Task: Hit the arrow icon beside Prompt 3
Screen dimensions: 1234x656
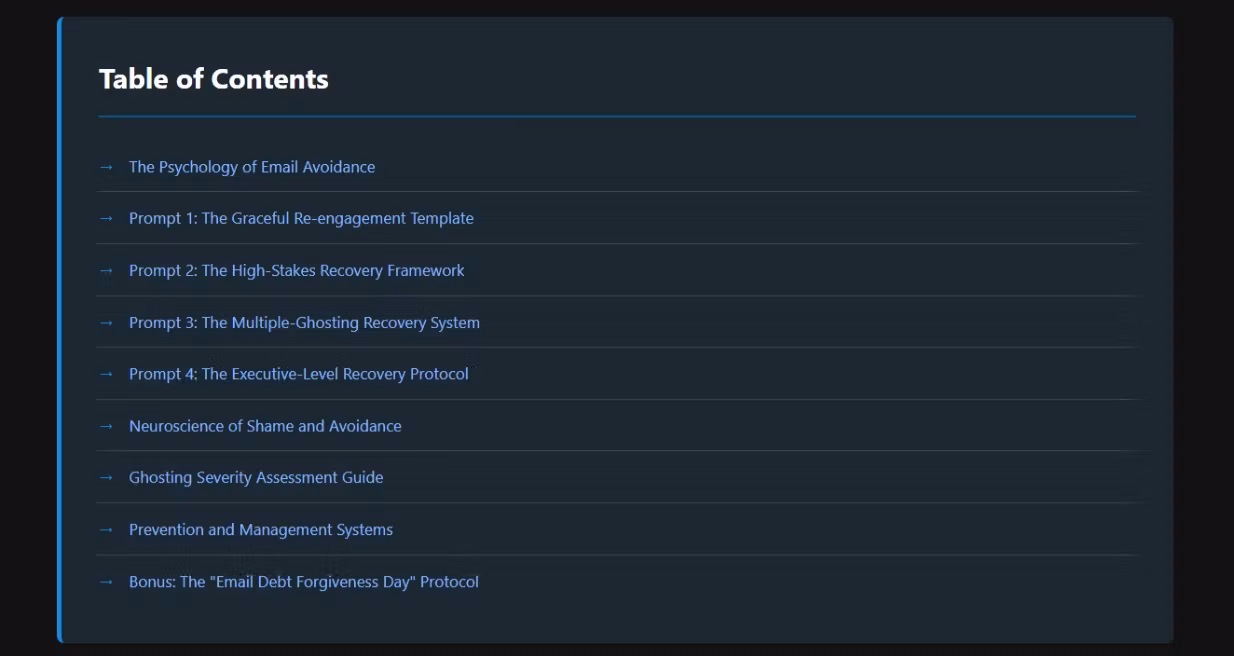Action: click(106, 322)
